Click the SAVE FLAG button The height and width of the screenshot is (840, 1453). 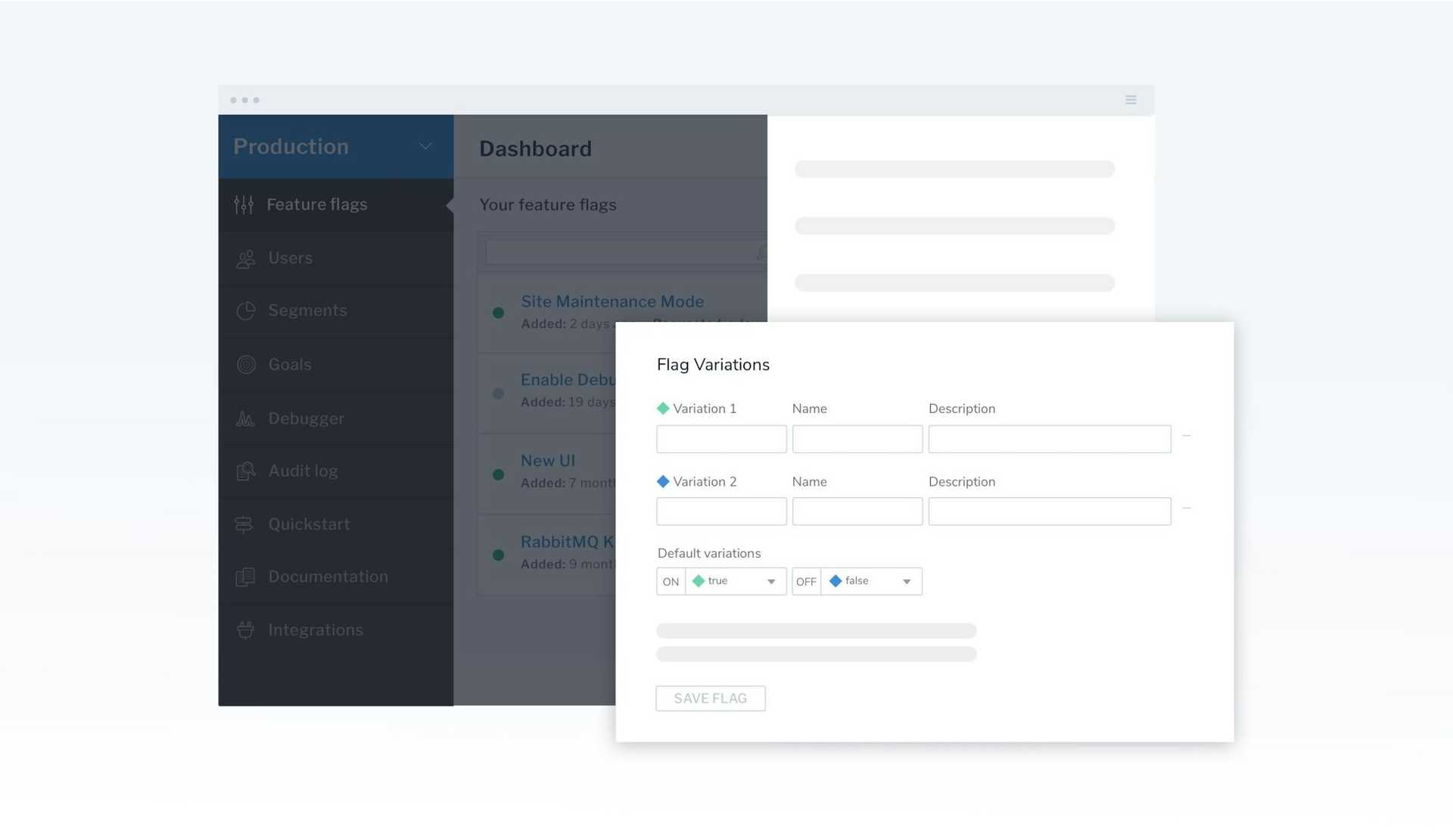tap(710, 698)
